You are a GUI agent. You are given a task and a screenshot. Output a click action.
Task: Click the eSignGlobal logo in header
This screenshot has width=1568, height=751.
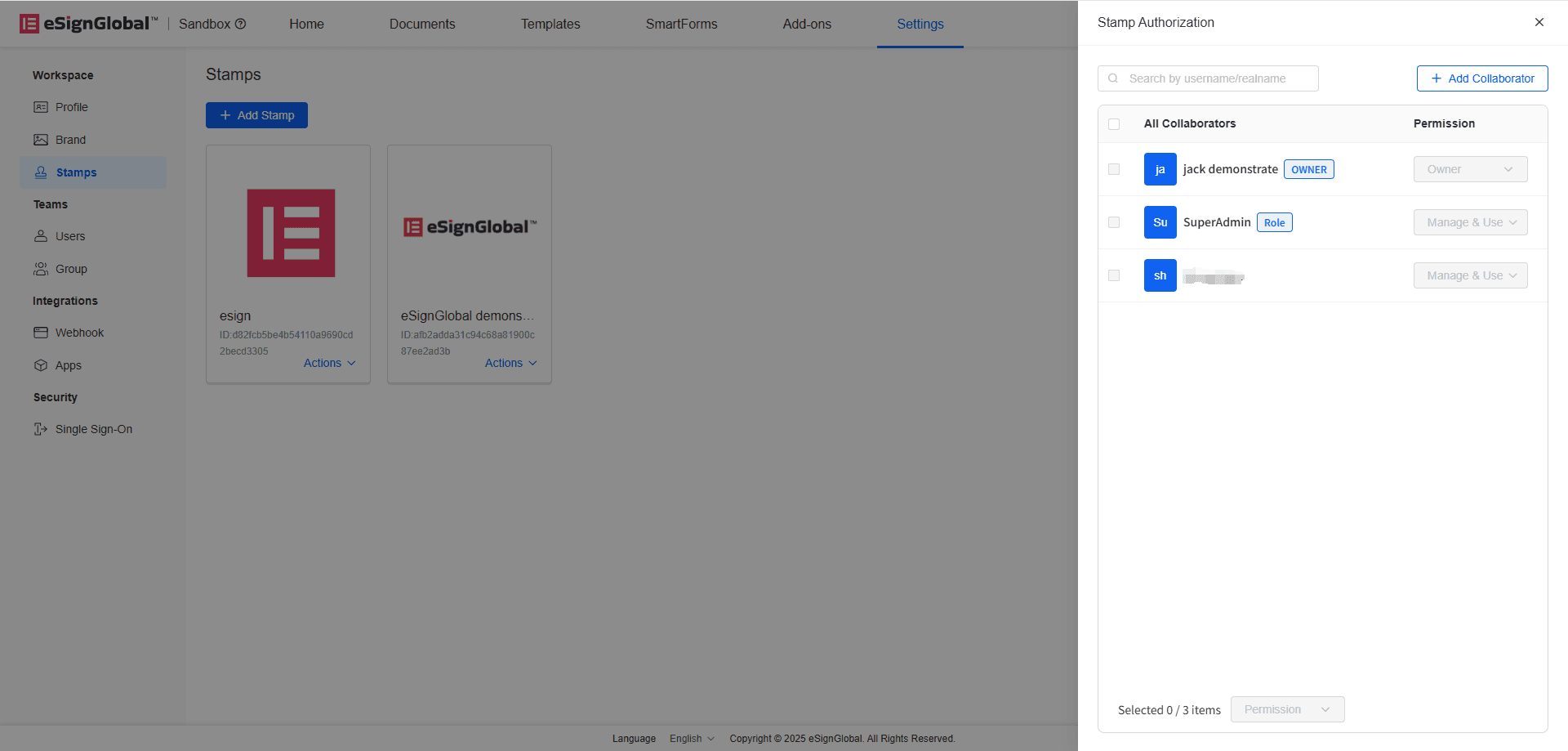[x=88, y=24]
